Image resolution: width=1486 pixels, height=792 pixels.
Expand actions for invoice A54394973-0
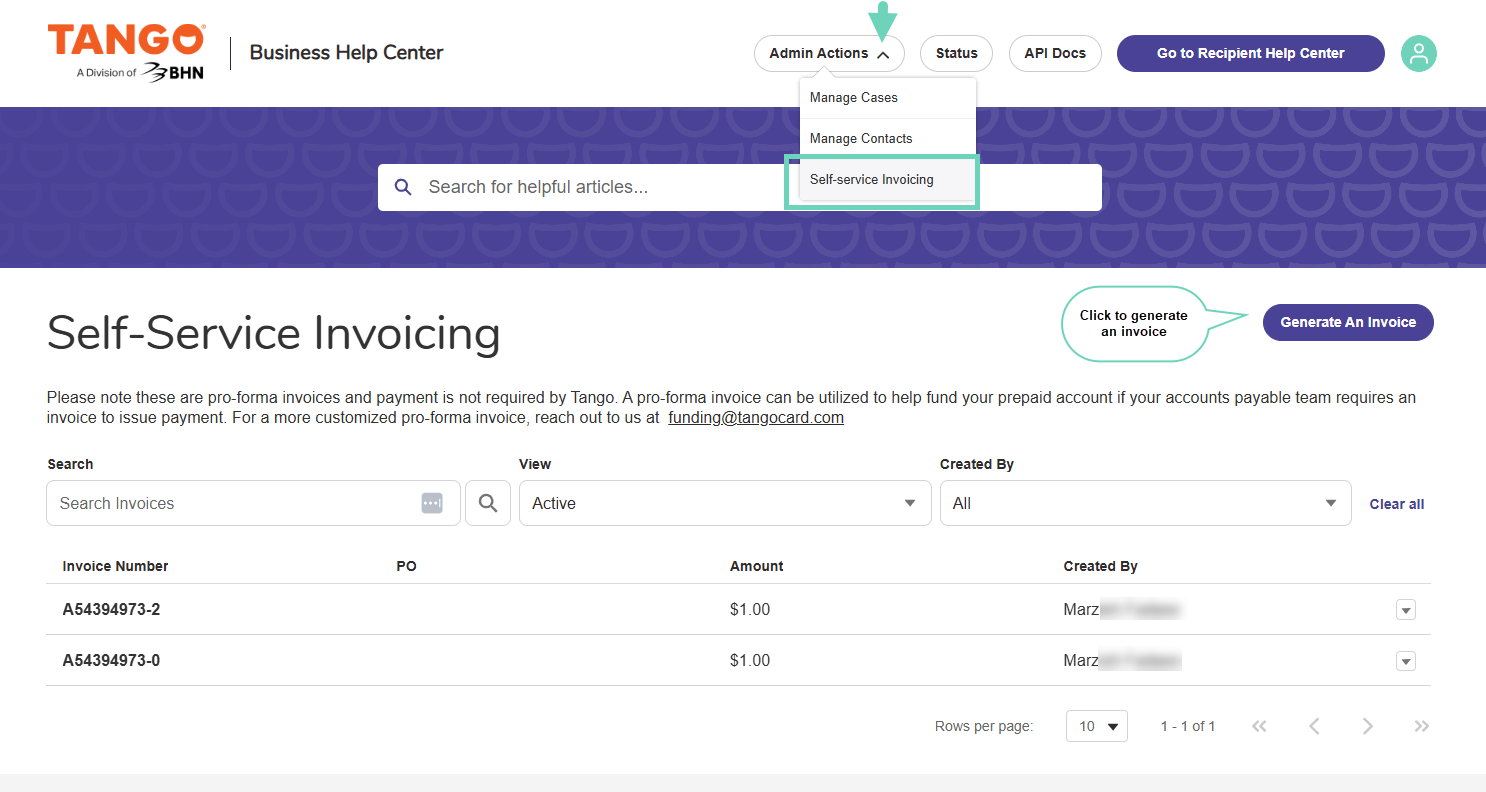click(1405, 661)
